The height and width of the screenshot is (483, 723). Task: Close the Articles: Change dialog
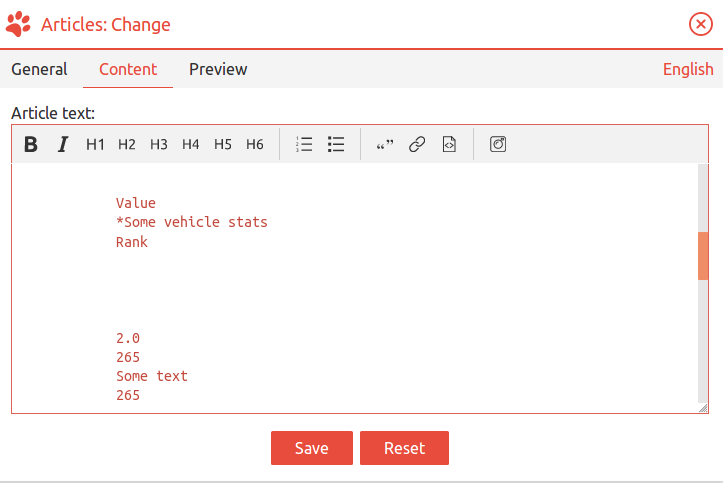[x=701, y=24]
